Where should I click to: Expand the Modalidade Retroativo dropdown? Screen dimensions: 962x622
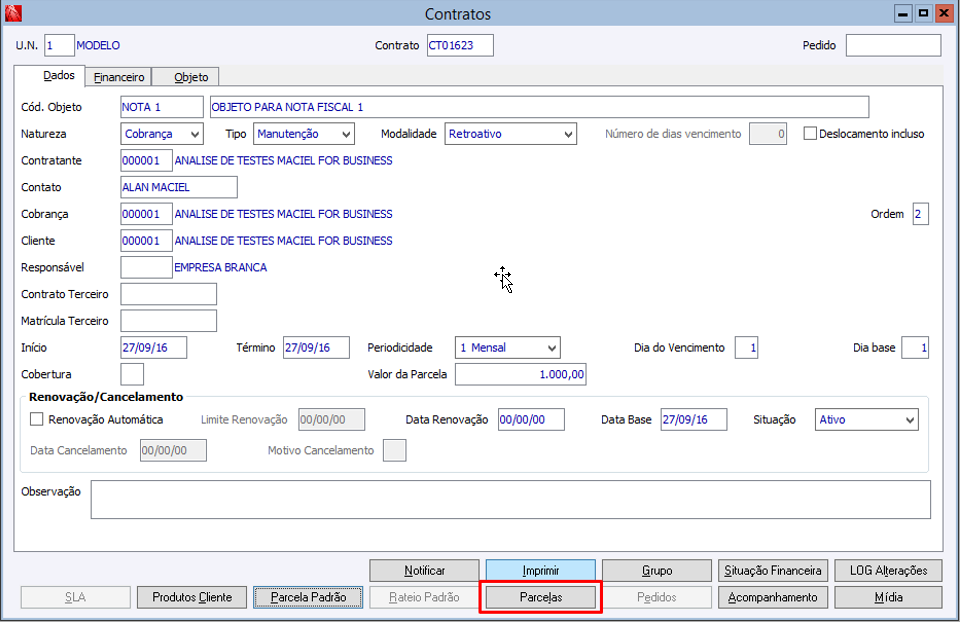510,134
